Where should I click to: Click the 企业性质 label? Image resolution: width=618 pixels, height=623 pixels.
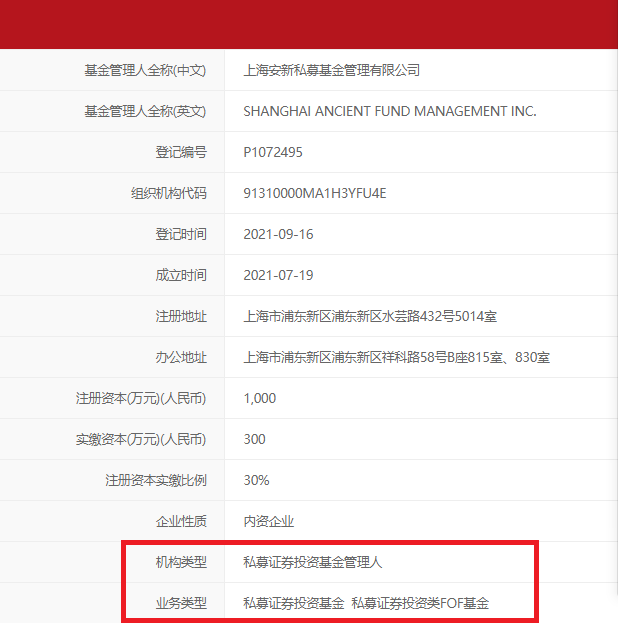point(181,521)
